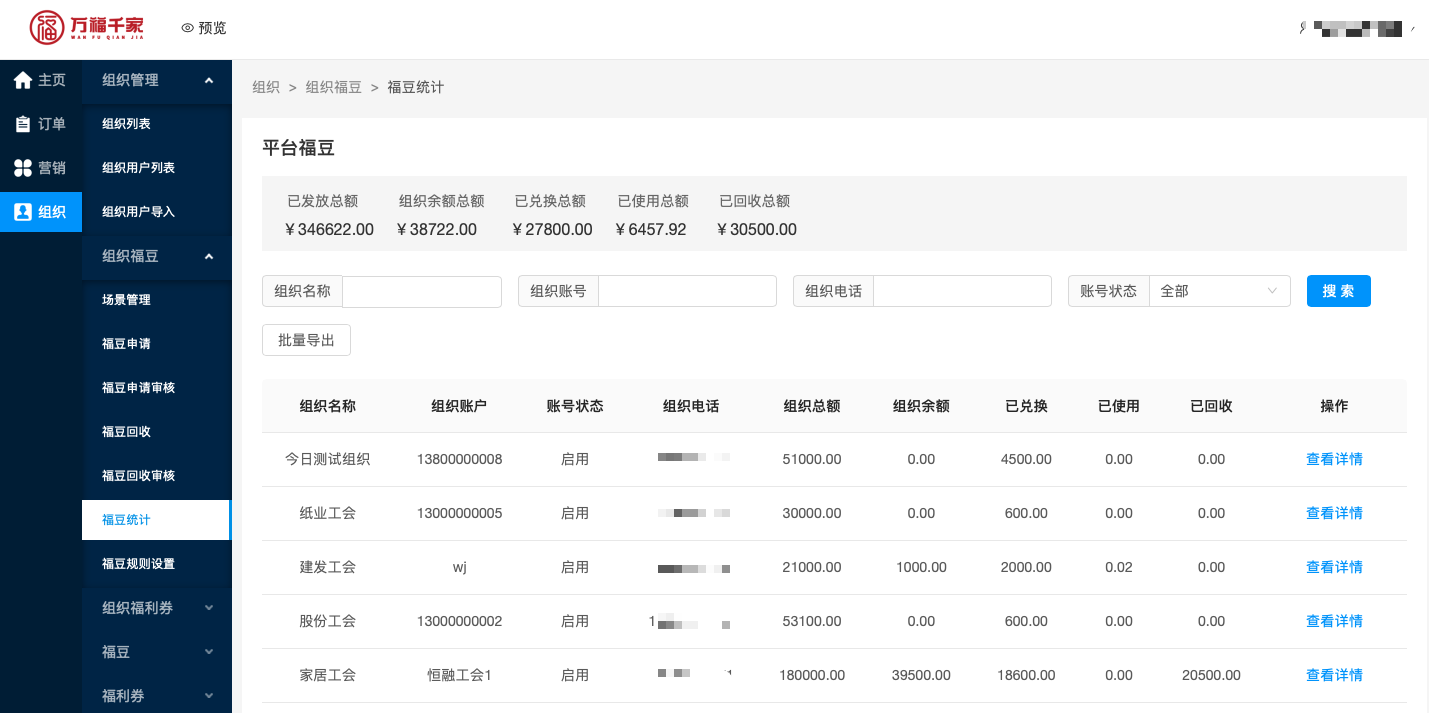The image size is (1429, 713).
Task: Click the eye preview icon
Action: click(187, 28)
